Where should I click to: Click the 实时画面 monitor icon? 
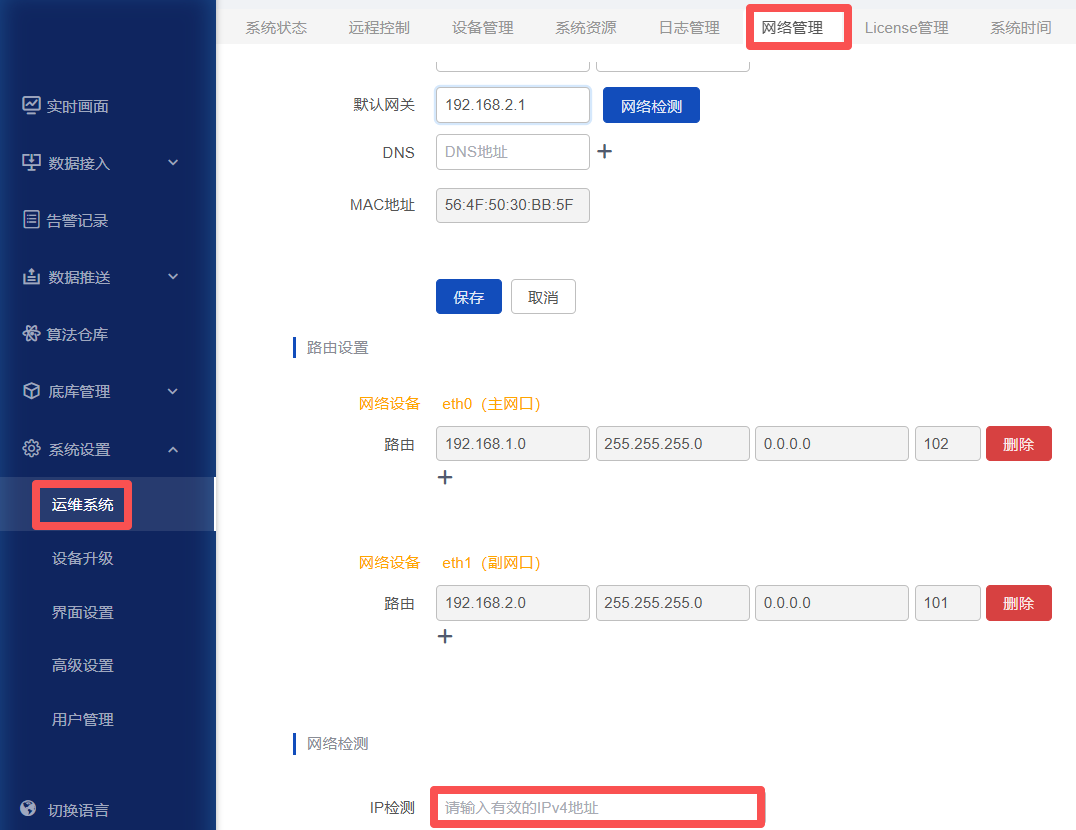pos(32,106)
